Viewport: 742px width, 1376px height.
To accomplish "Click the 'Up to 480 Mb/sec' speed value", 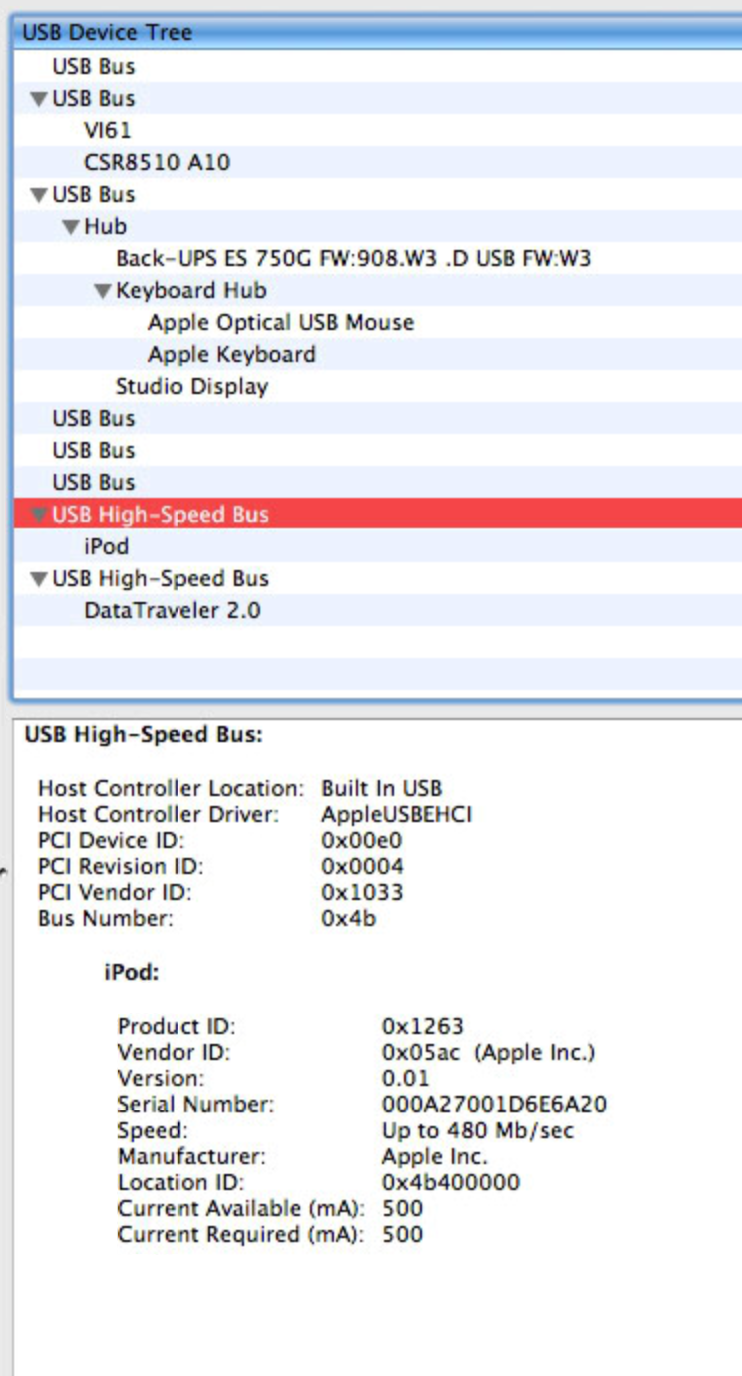I will (x=478, y=1130).
